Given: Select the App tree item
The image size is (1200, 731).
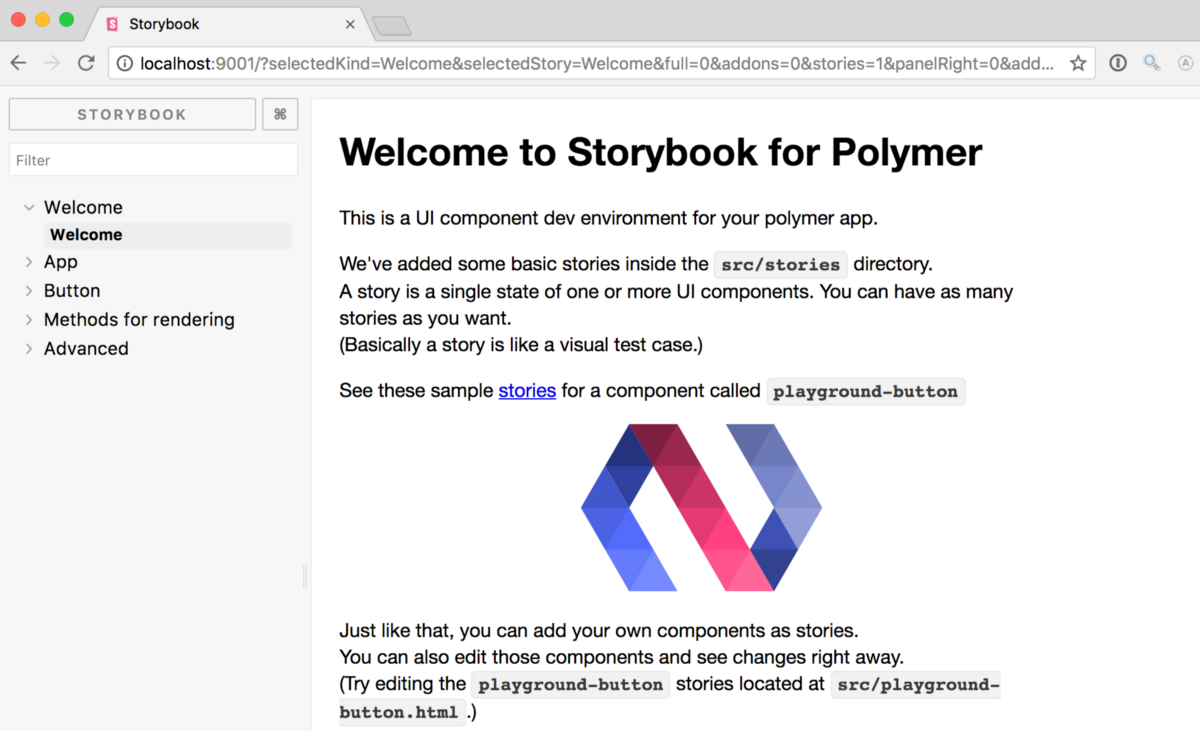Looking at the screenshot, I should coord(60,262).
